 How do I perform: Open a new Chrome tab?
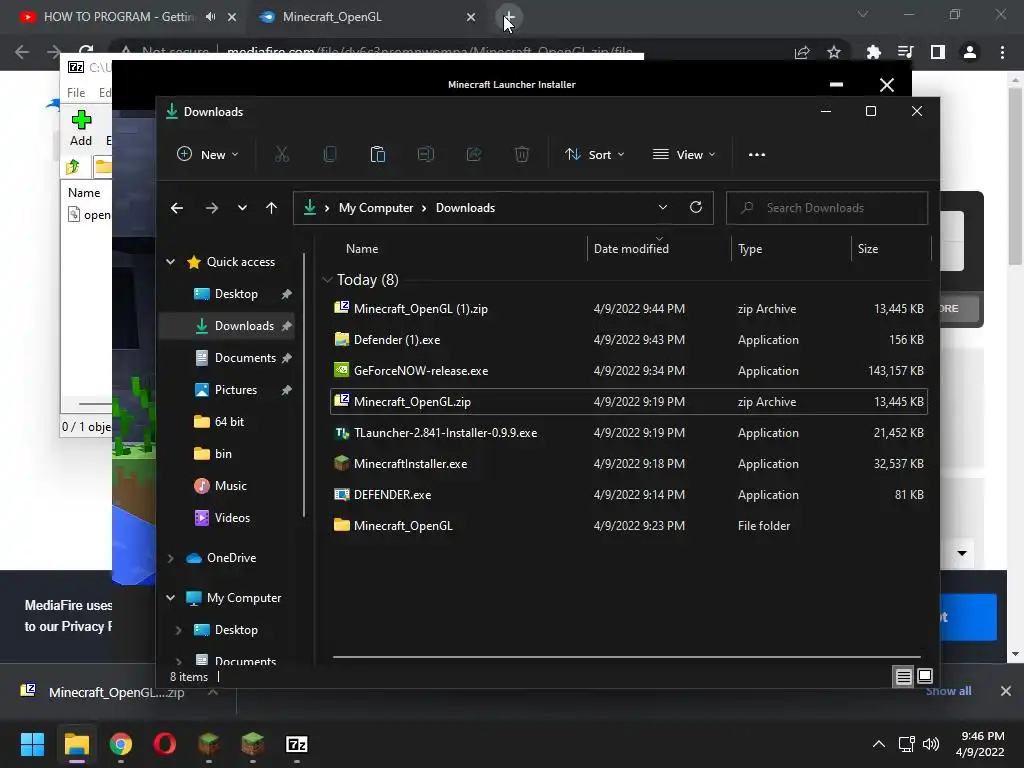pos(509,17)
